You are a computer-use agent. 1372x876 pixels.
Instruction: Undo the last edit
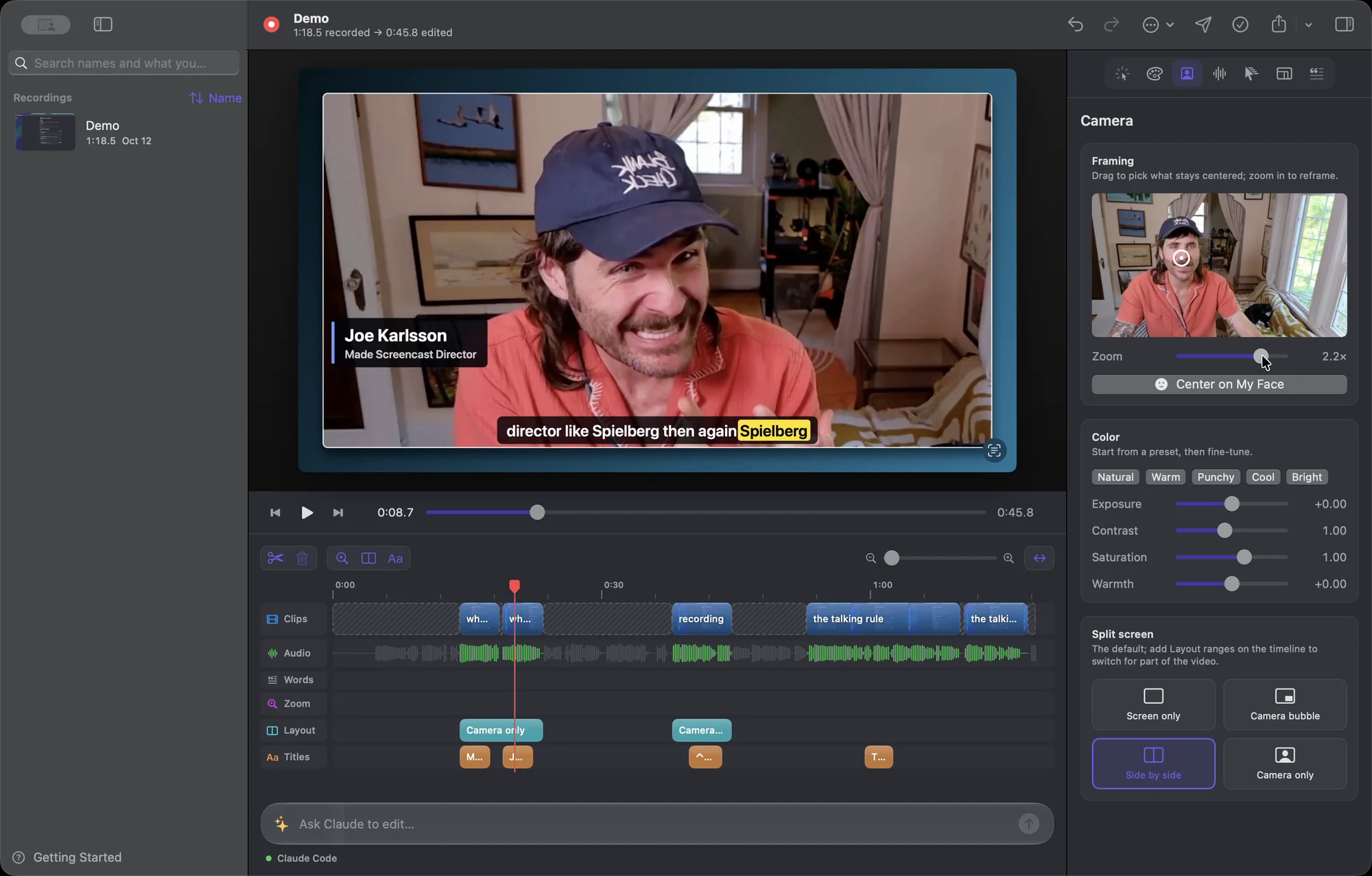pos(1075,25)
